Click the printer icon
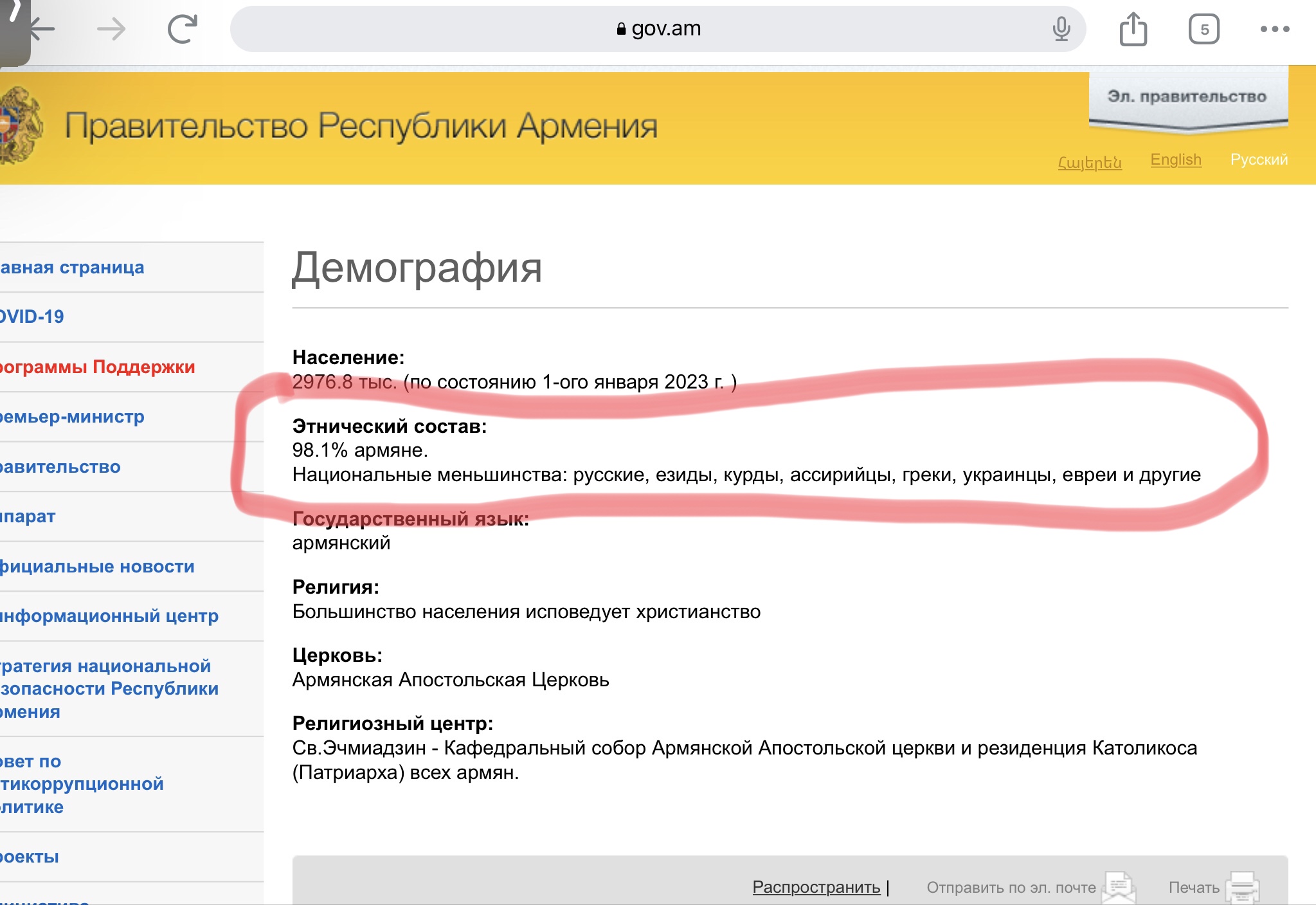Screen dimensions: 1316x905 (1242, 887)
